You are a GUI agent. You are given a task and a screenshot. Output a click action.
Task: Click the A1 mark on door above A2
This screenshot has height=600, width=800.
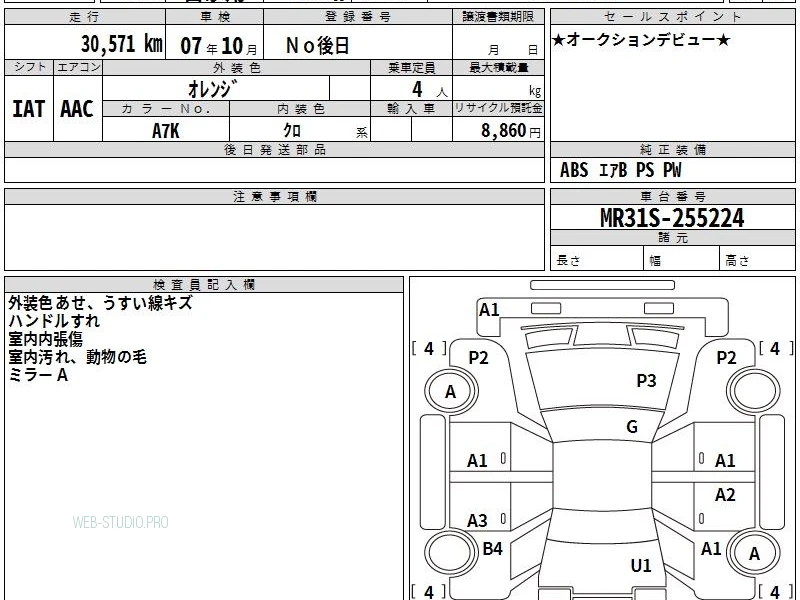[725, 461]
